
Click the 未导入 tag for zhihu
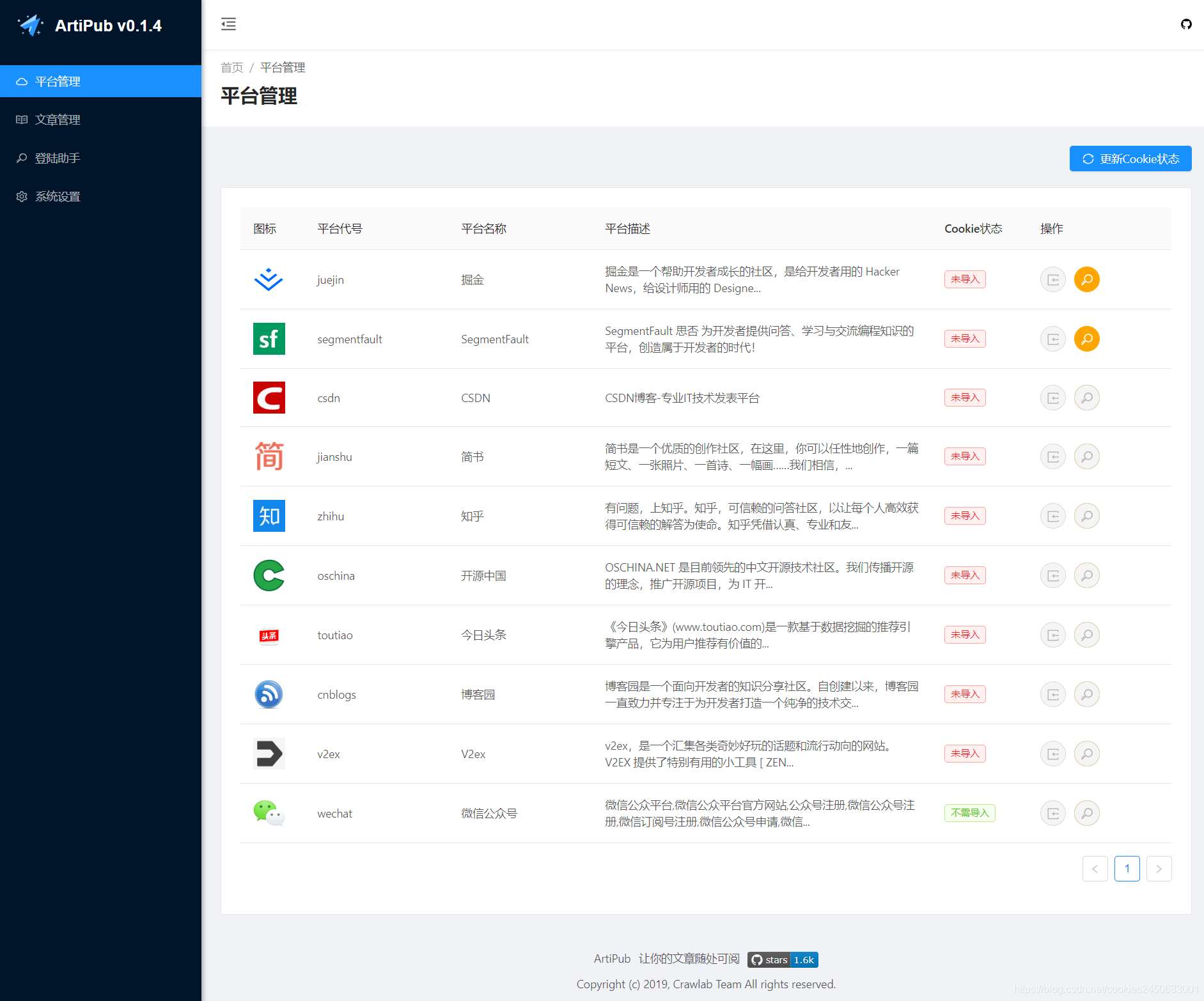tap(965, 516)
